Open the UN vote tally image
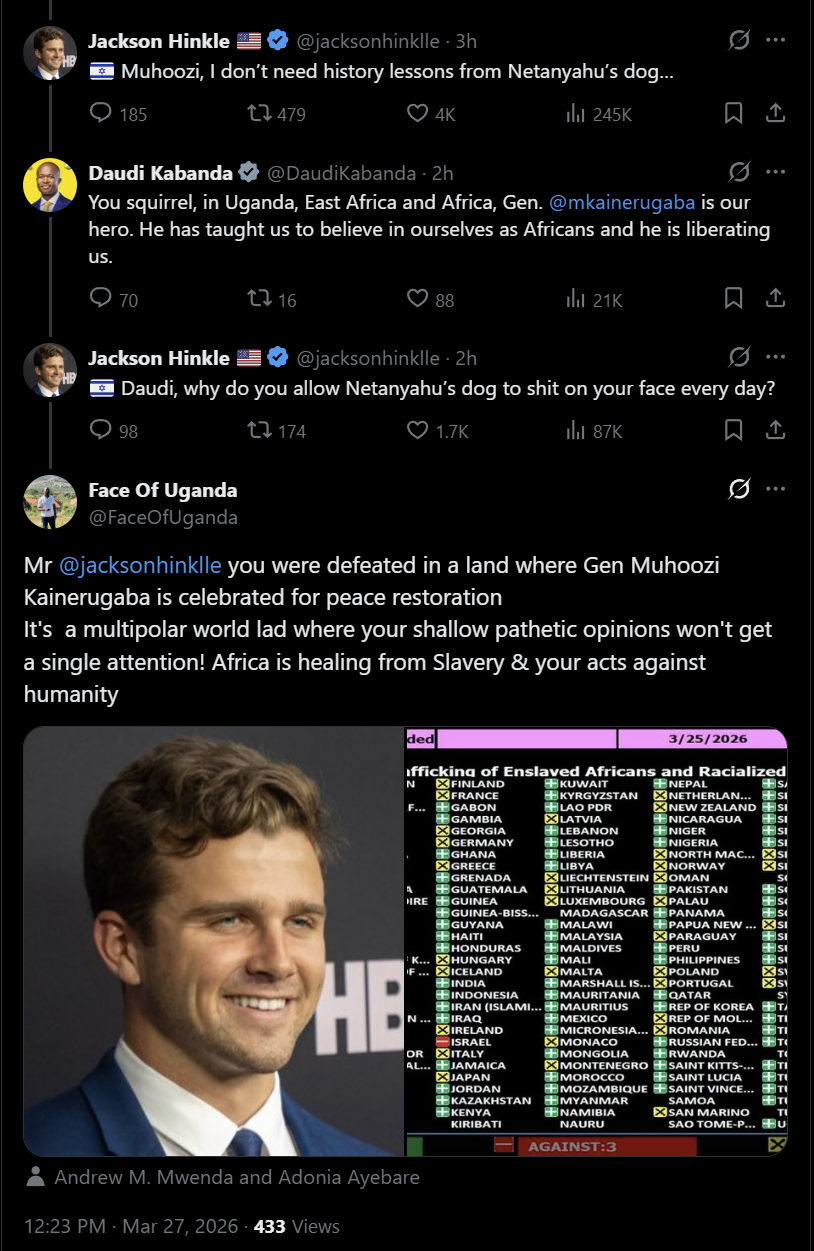This screenshot has height=1251, width=814. coord(596,941)
